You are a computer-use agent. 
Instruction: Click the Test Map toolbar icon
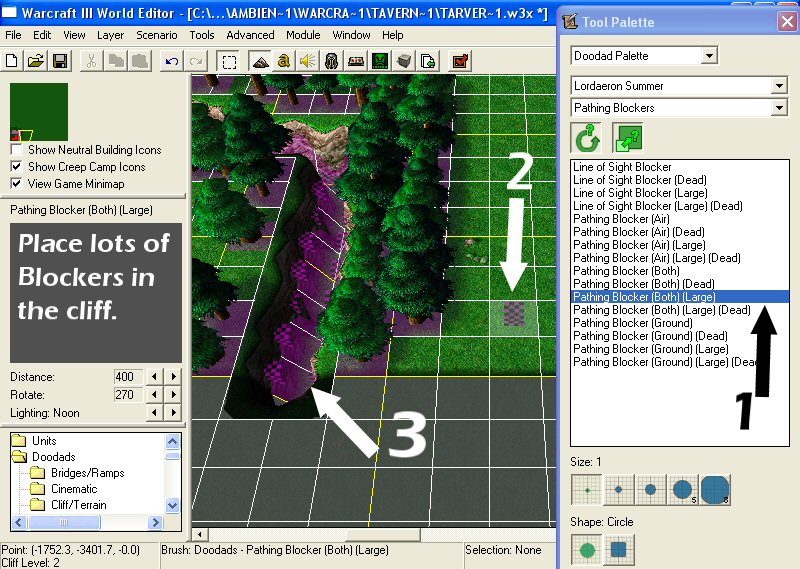tap(460, 61)
